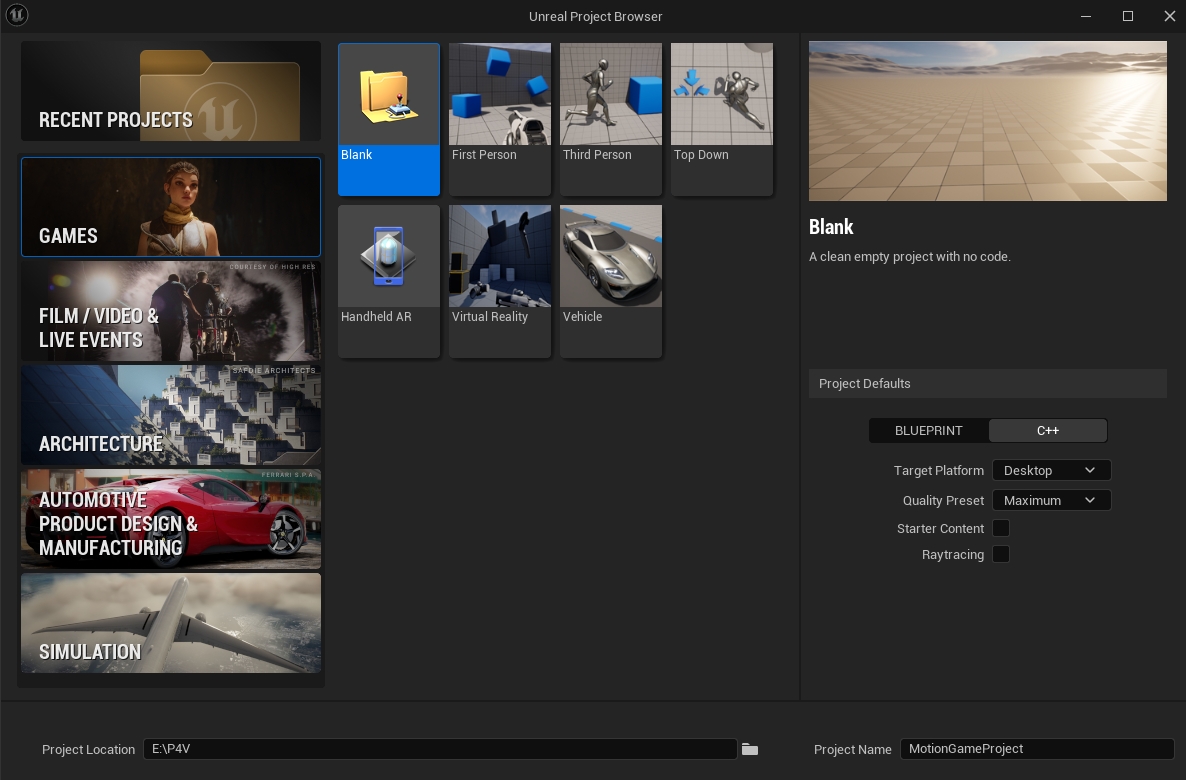Click the Project Name input field
1186x780 pixels.
click(x=1036, y=749)
